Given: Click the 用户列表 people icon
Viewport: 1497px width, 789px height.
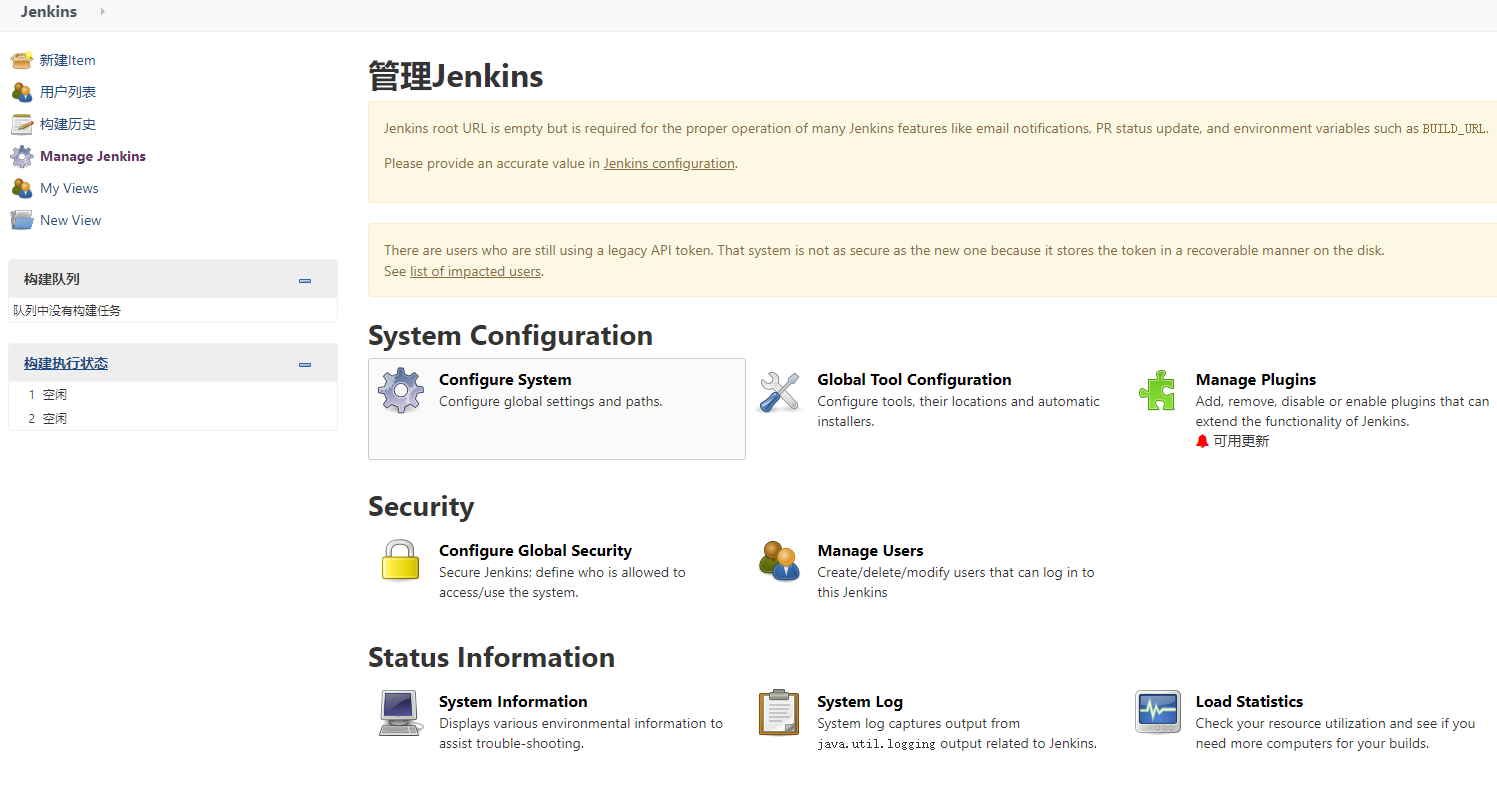Looking at the screenshot, I should [22, 92].
